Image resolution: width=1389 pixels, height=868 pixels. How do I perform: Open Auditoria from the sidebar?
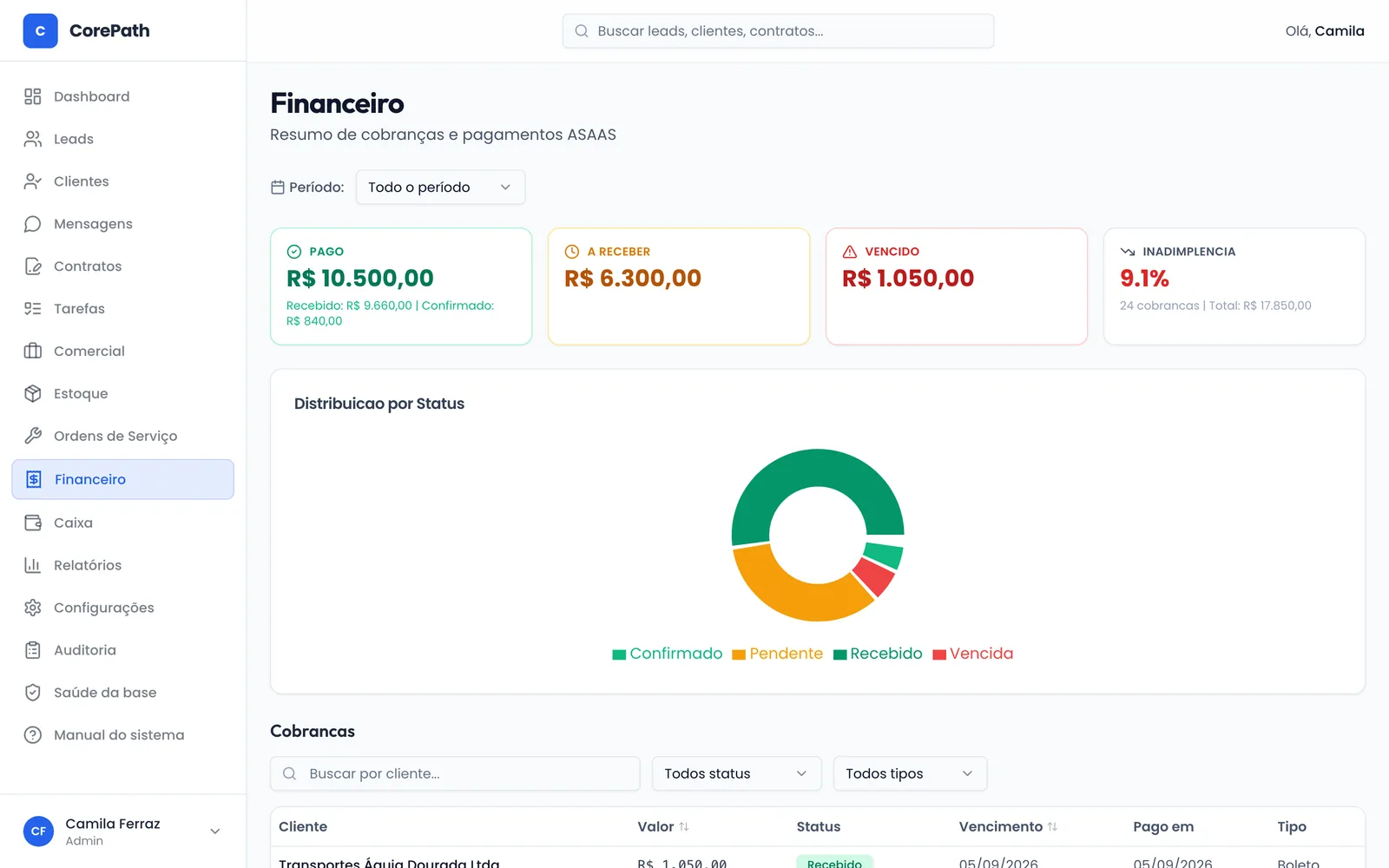(x=123, y=650)
